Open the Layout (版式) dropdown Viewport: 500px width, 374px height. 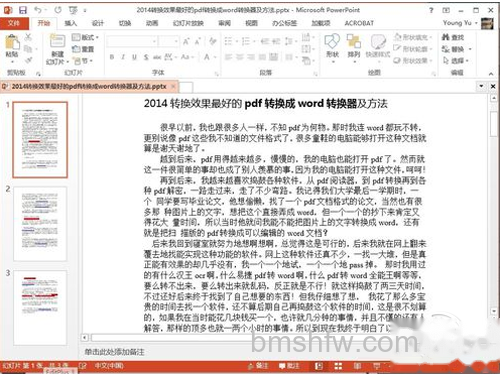[x=86, y=37]
